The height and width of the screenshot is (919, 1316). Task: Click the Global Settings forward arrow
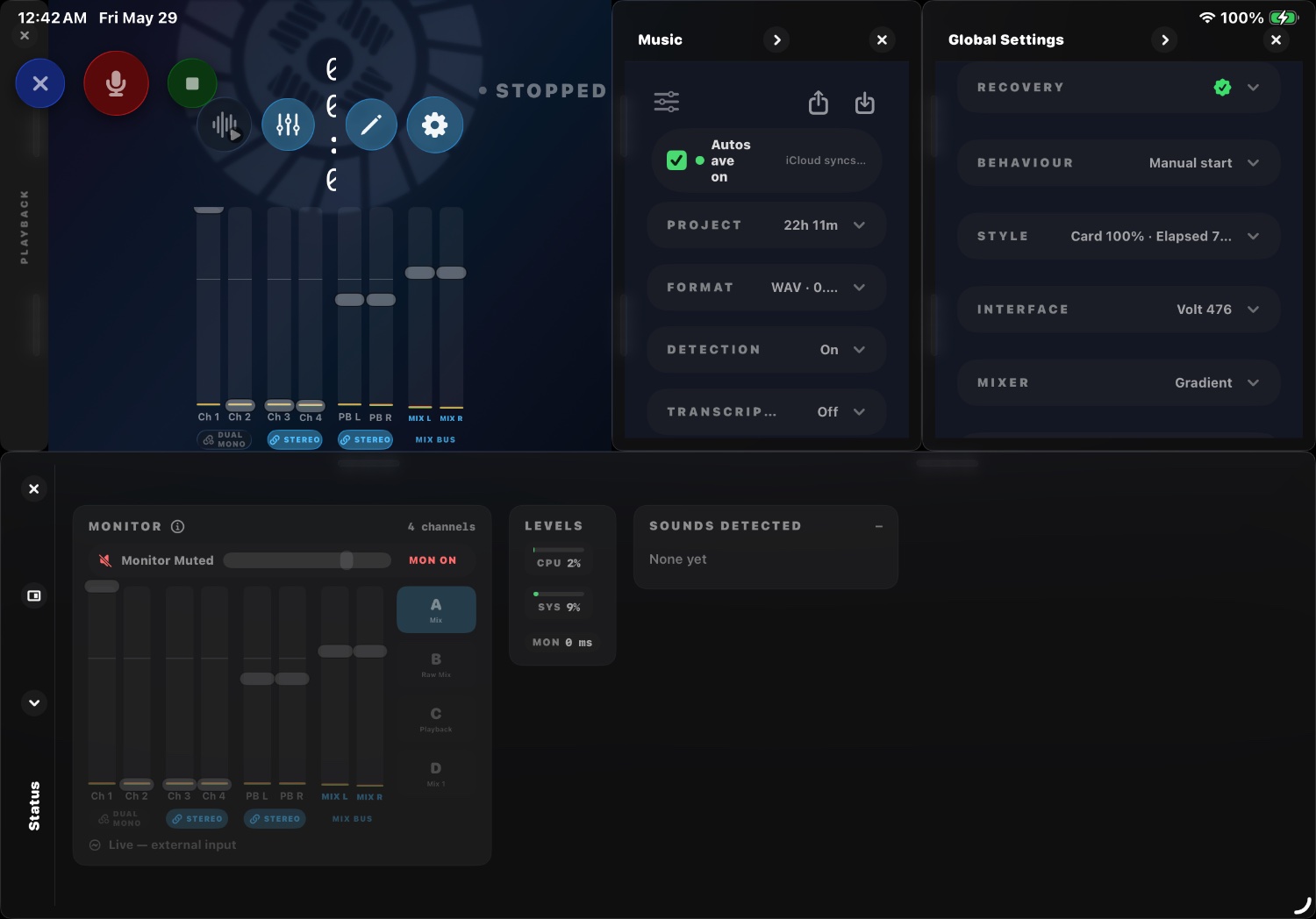pyautogui.click(x=1164, y=39)
